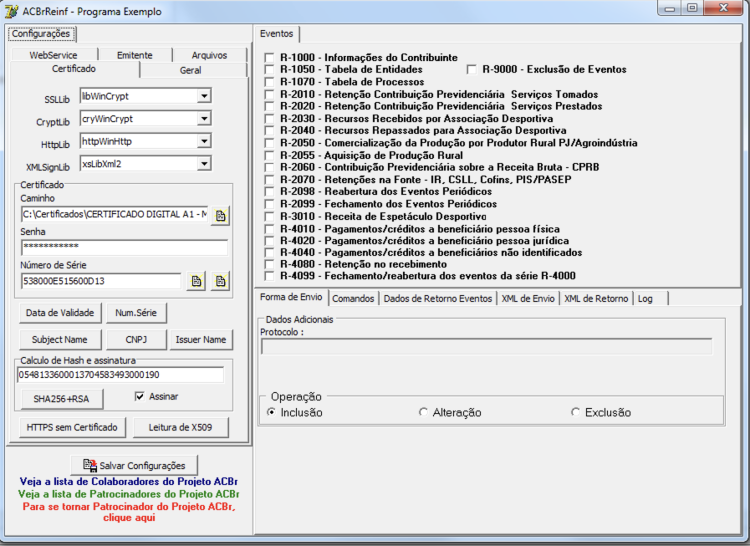This screenshot has height=546, width=750.
Task: Browse for certificate file path icon
Action: click(220, 216)
